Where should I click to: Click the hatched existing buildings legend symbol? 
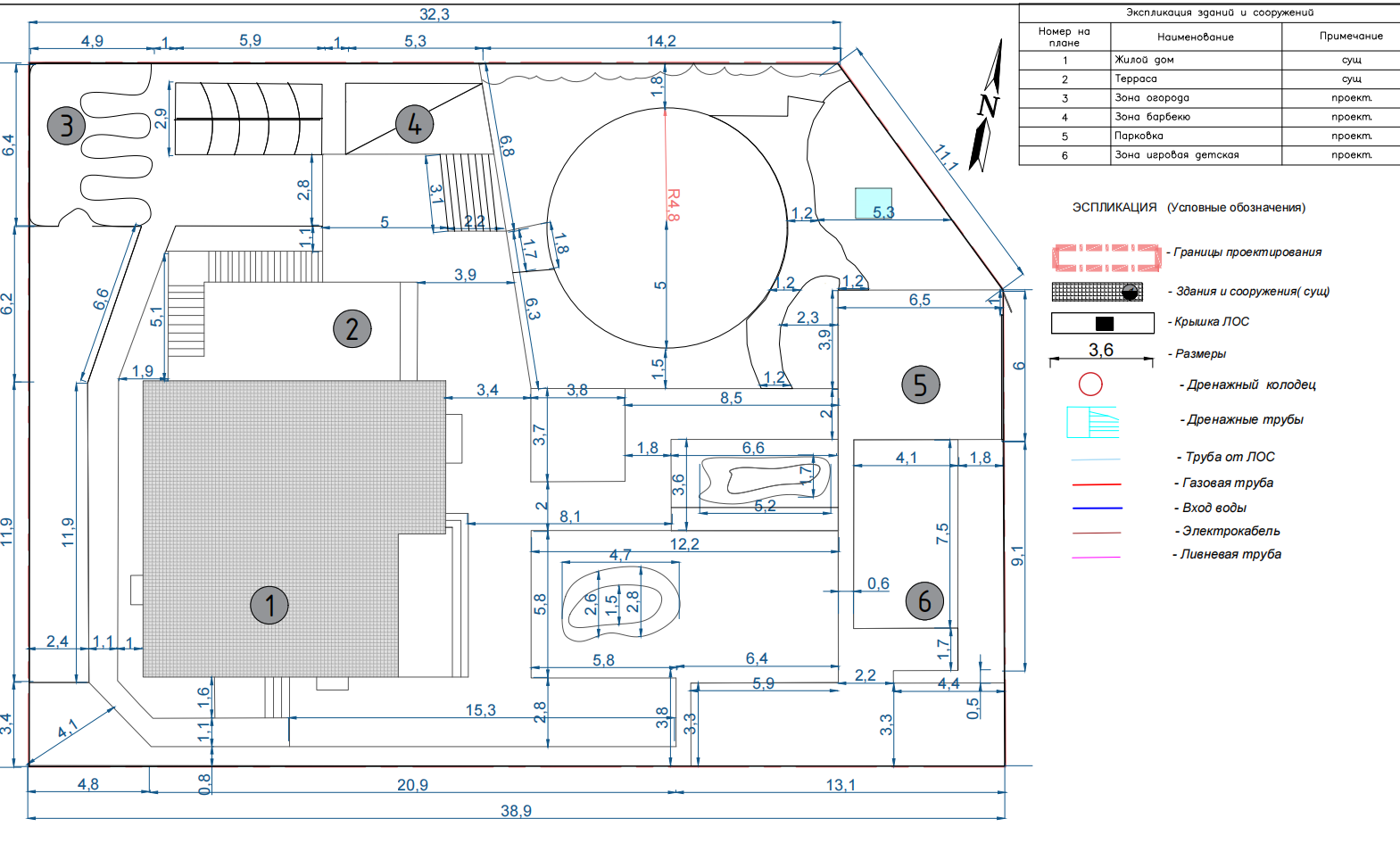1097,292
